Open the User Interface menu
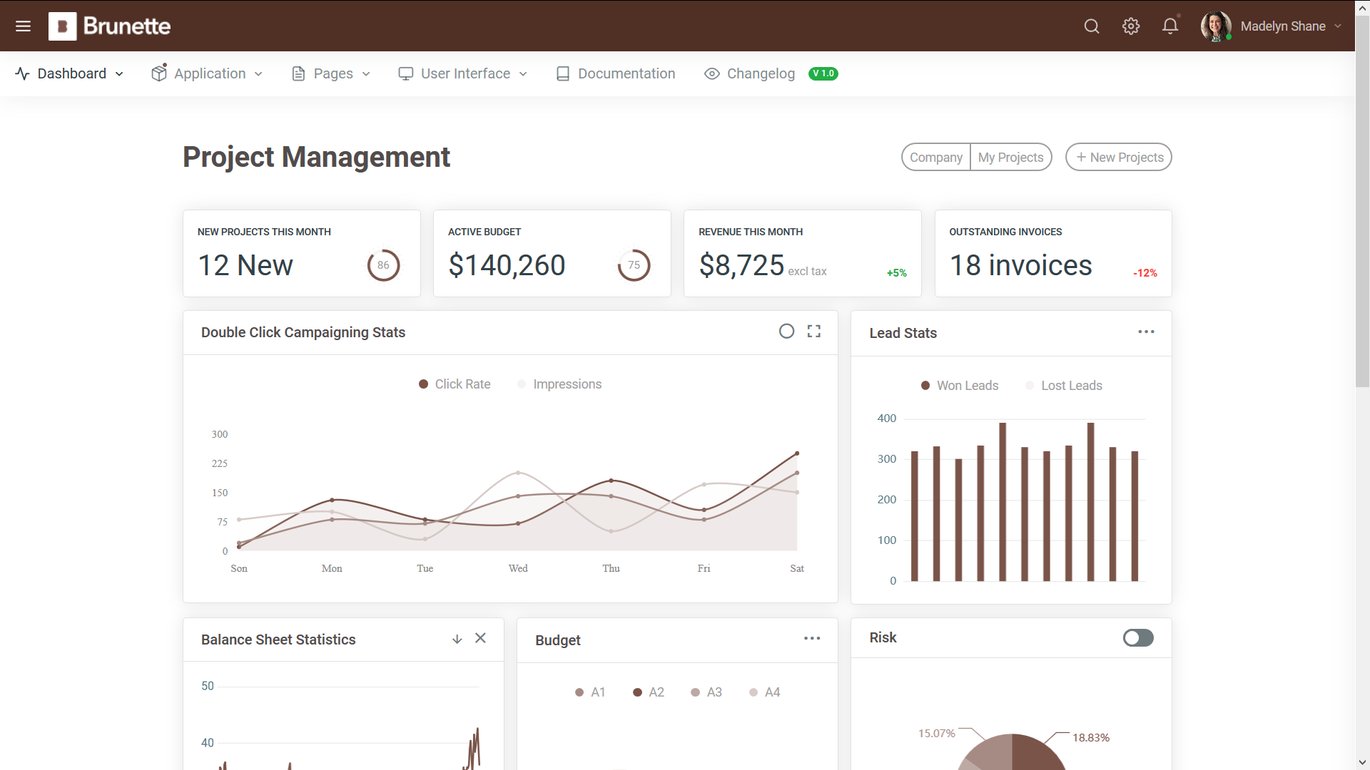The width and height of the screenshot is (1370, 770). 463,74
